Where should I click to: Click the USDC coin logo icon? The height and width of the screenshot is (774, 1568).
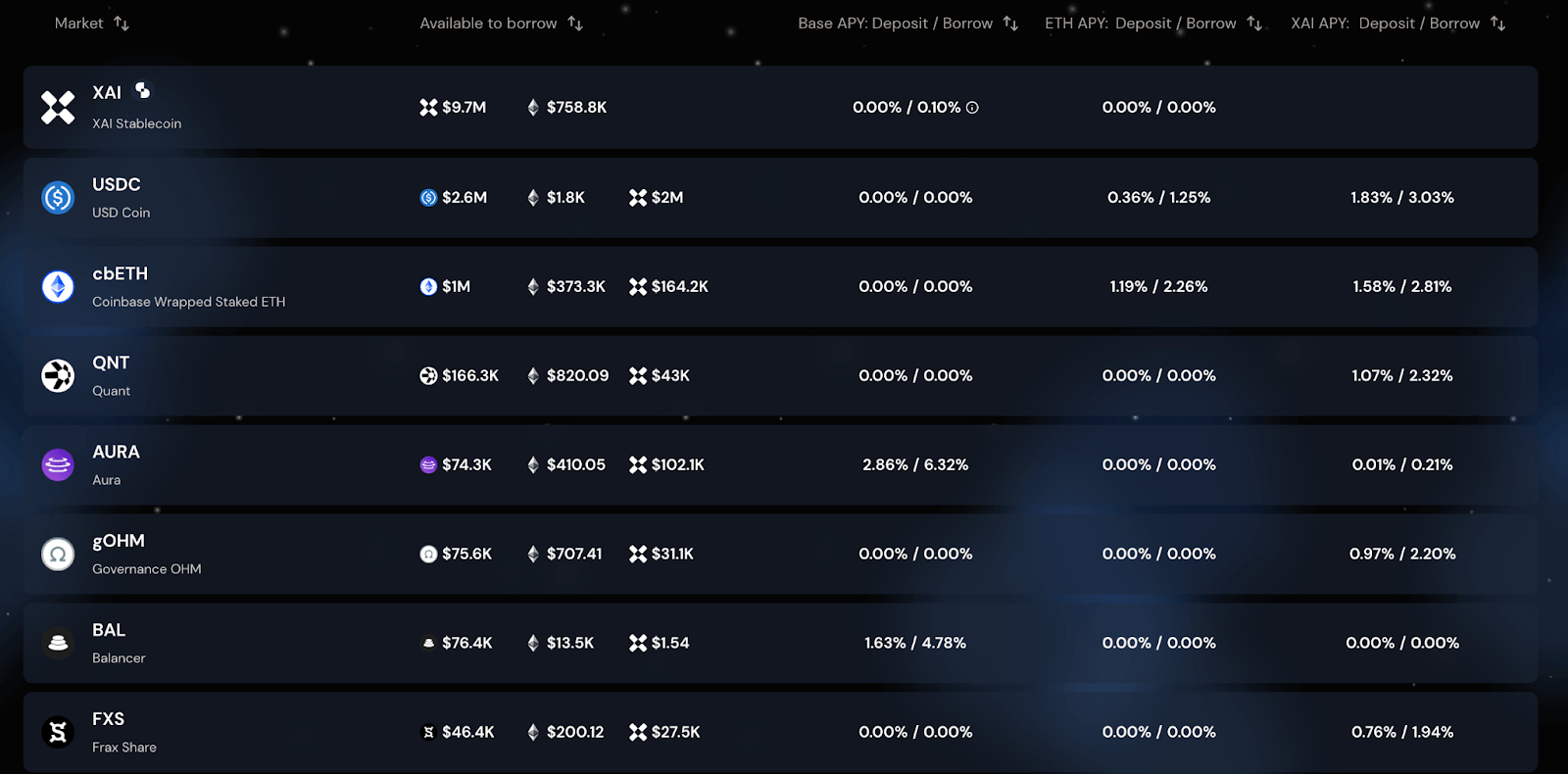[x=58, y=198]
